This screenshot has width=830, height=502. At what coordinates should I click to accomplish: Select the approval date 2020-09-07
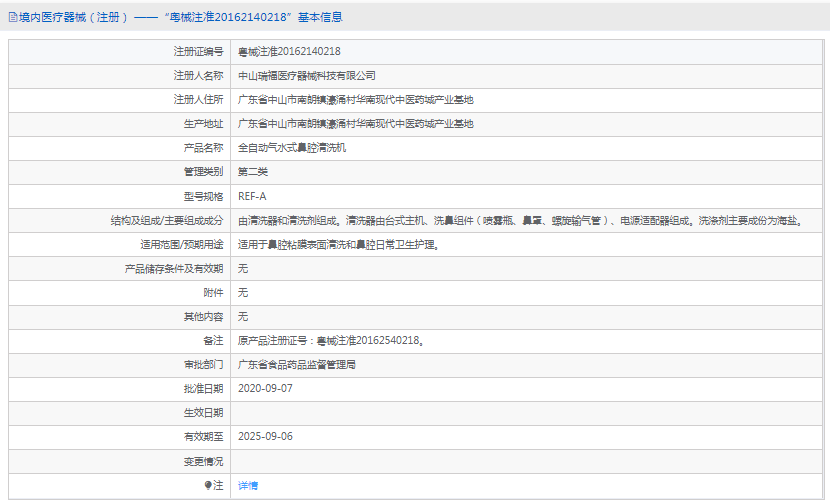click(265, 388)
